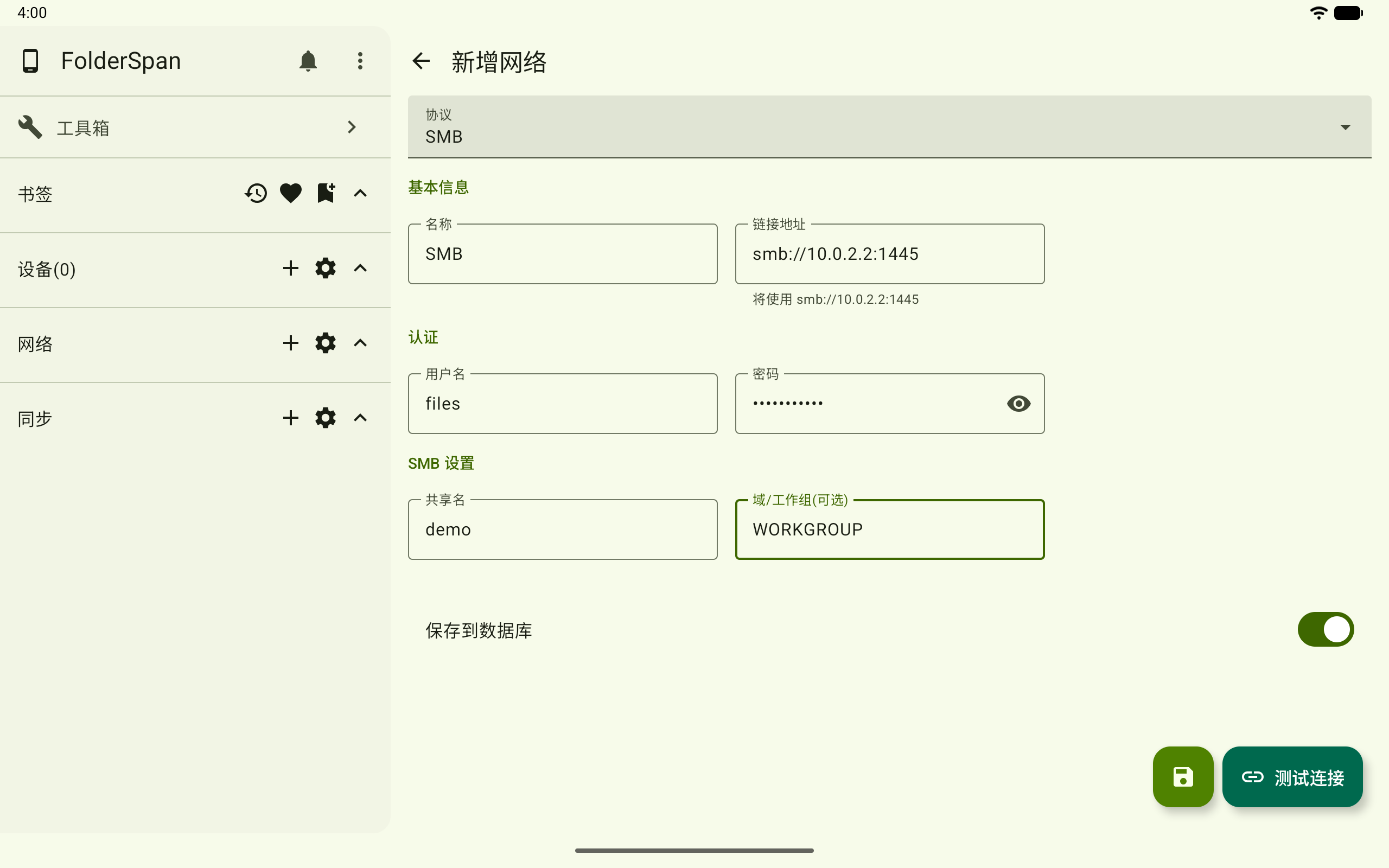1389x868 pixels.
Task: Add a new sync with the 同步 plus
Action: point(290,418)
